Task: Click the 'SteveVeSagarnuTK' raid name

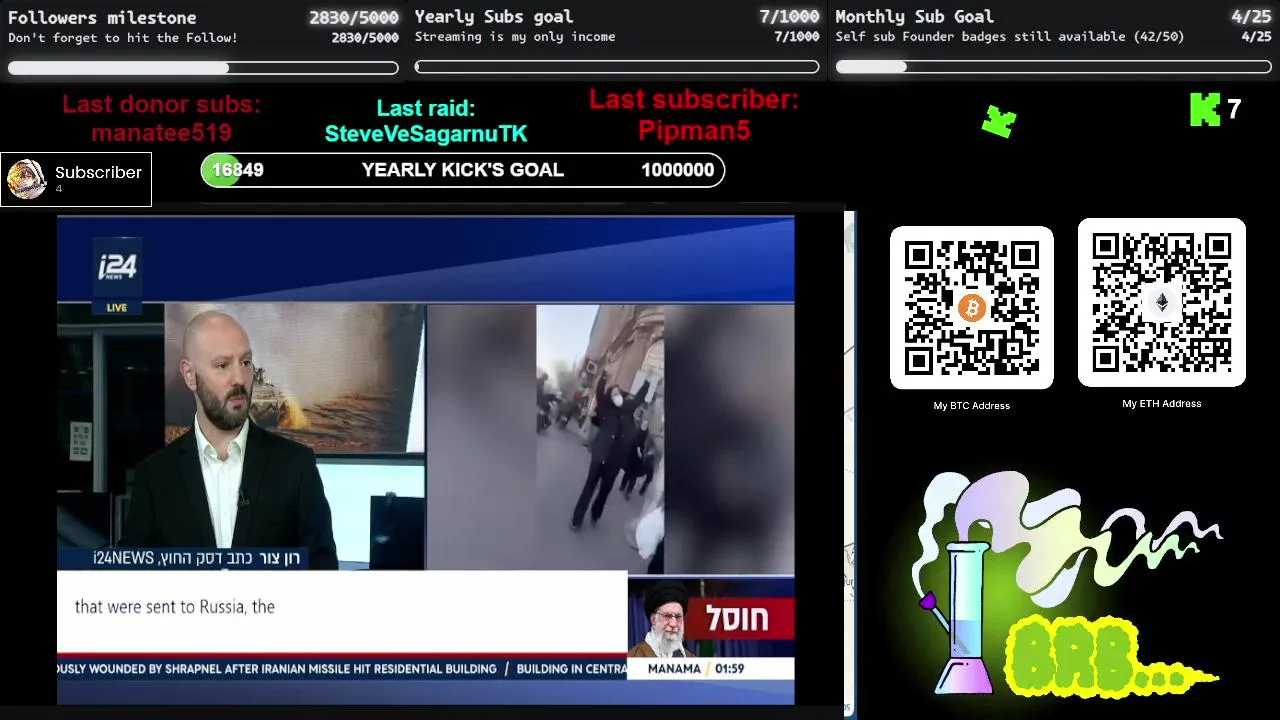Action: click(x=426, y=134)
